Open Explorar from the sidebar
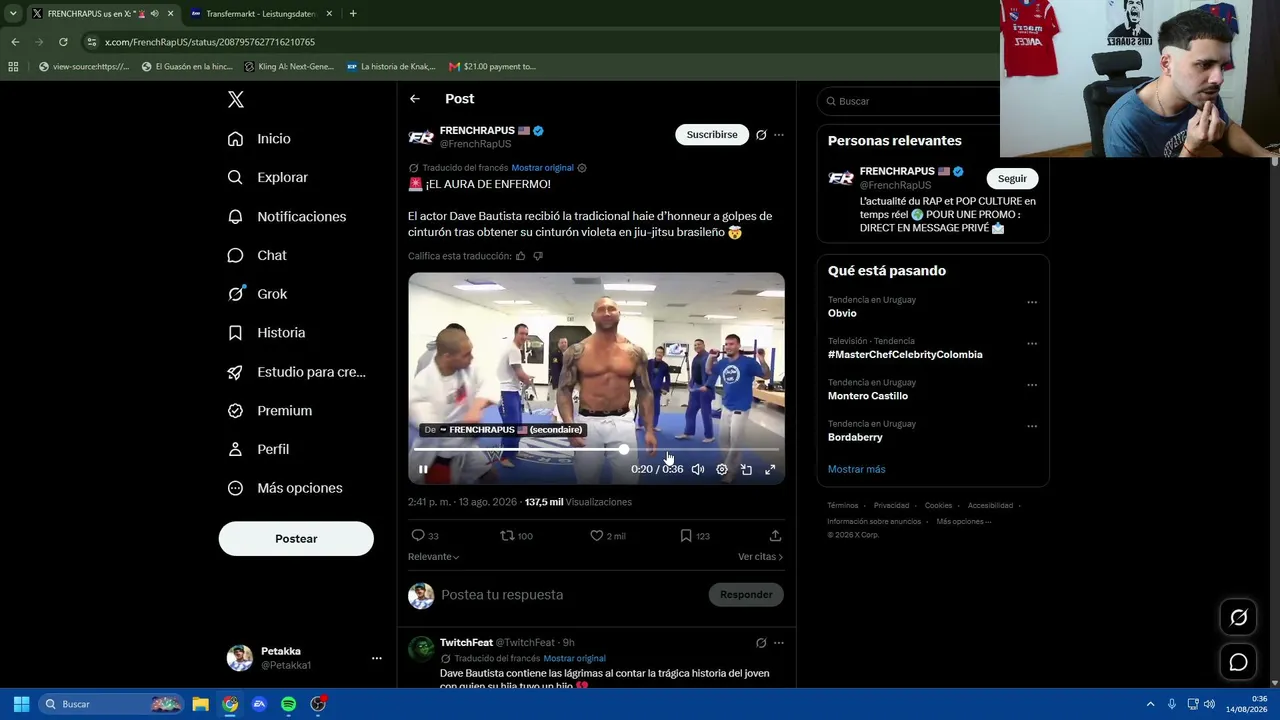 click(x=267, y=177)
